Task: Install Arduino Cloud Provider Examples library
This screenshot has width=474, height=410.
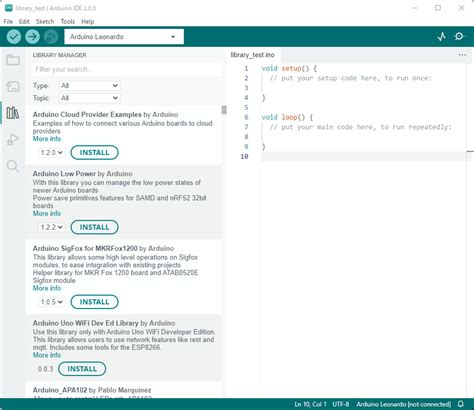Action: (x=94, y=153)
